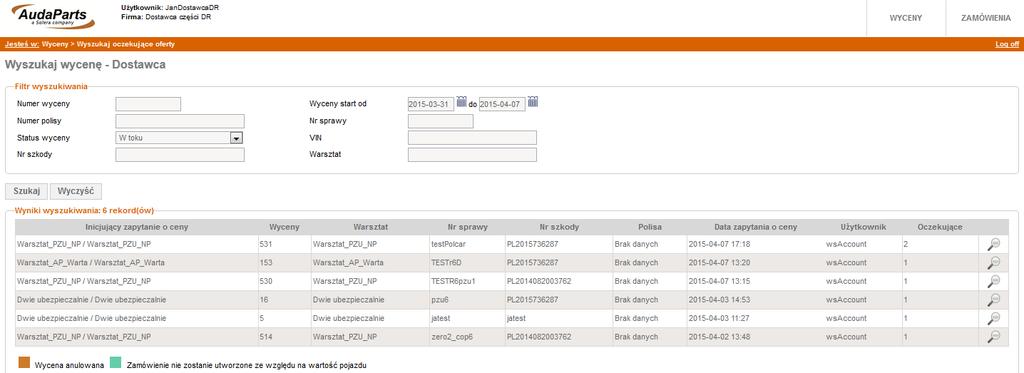Focus the Numer polisy input field
Viewport: 1024px width, 373px height.
coord(180,121)
